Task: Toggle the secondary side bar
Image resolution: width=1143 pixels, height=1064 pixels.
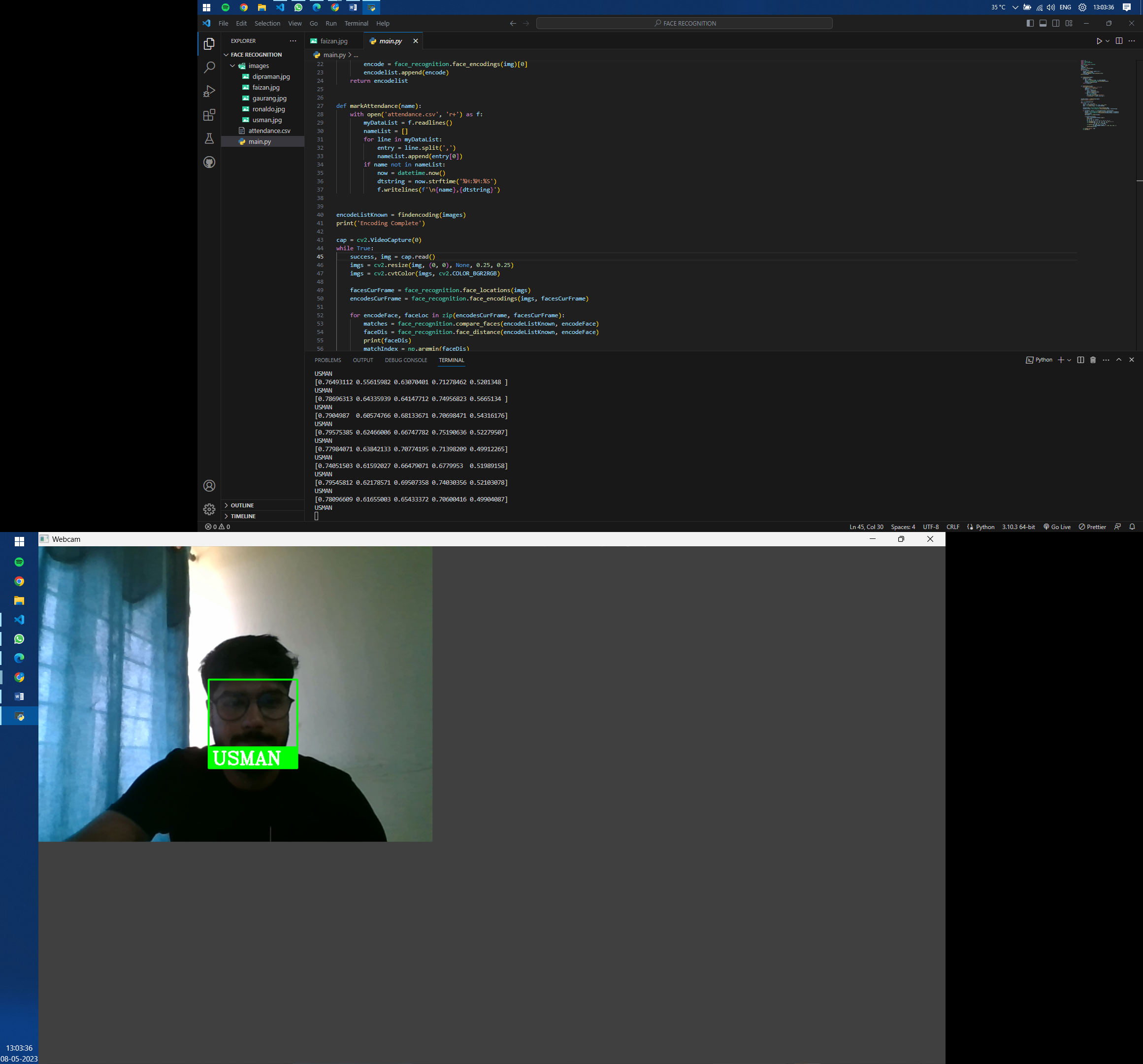Action: (1056, 24)
